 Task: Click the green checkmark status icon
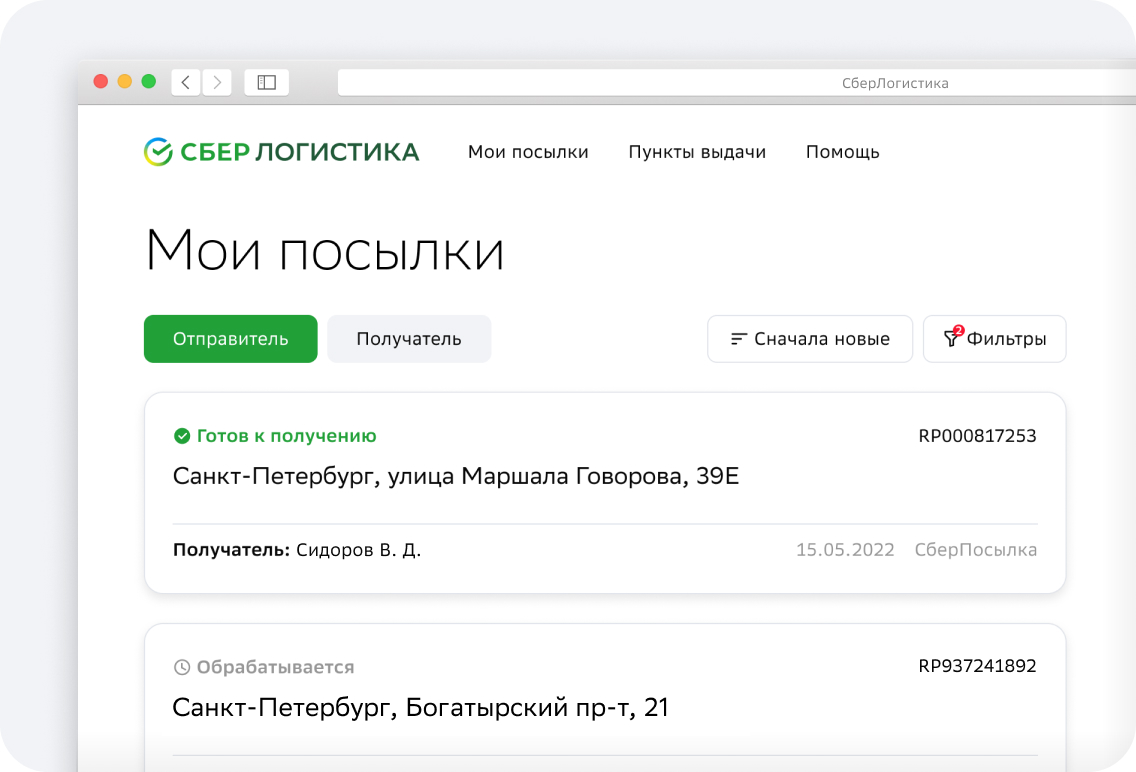(x=182, y=436)
